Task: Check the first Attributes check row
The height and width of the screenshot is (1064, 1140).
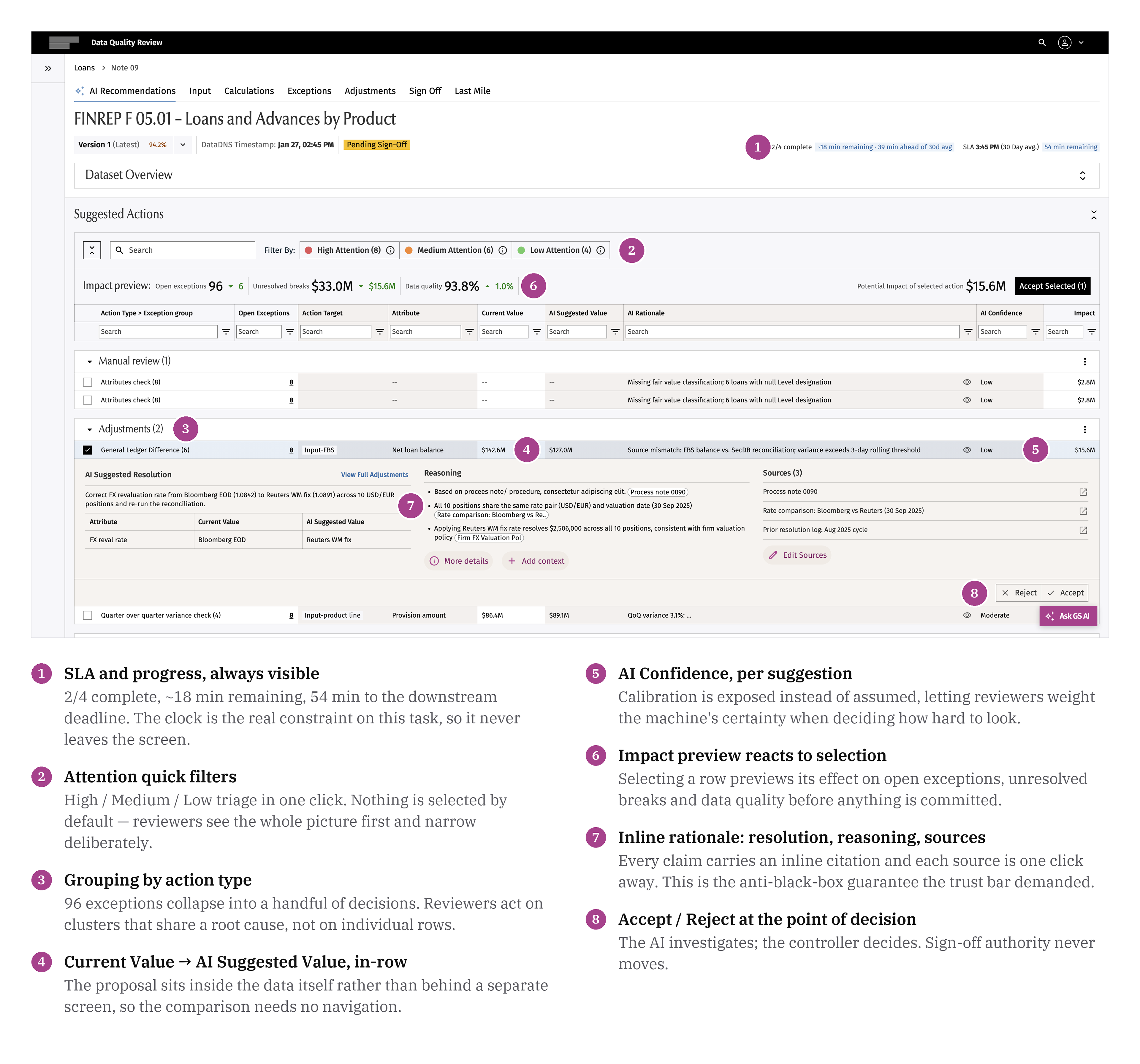Action: tap(87, 382)
